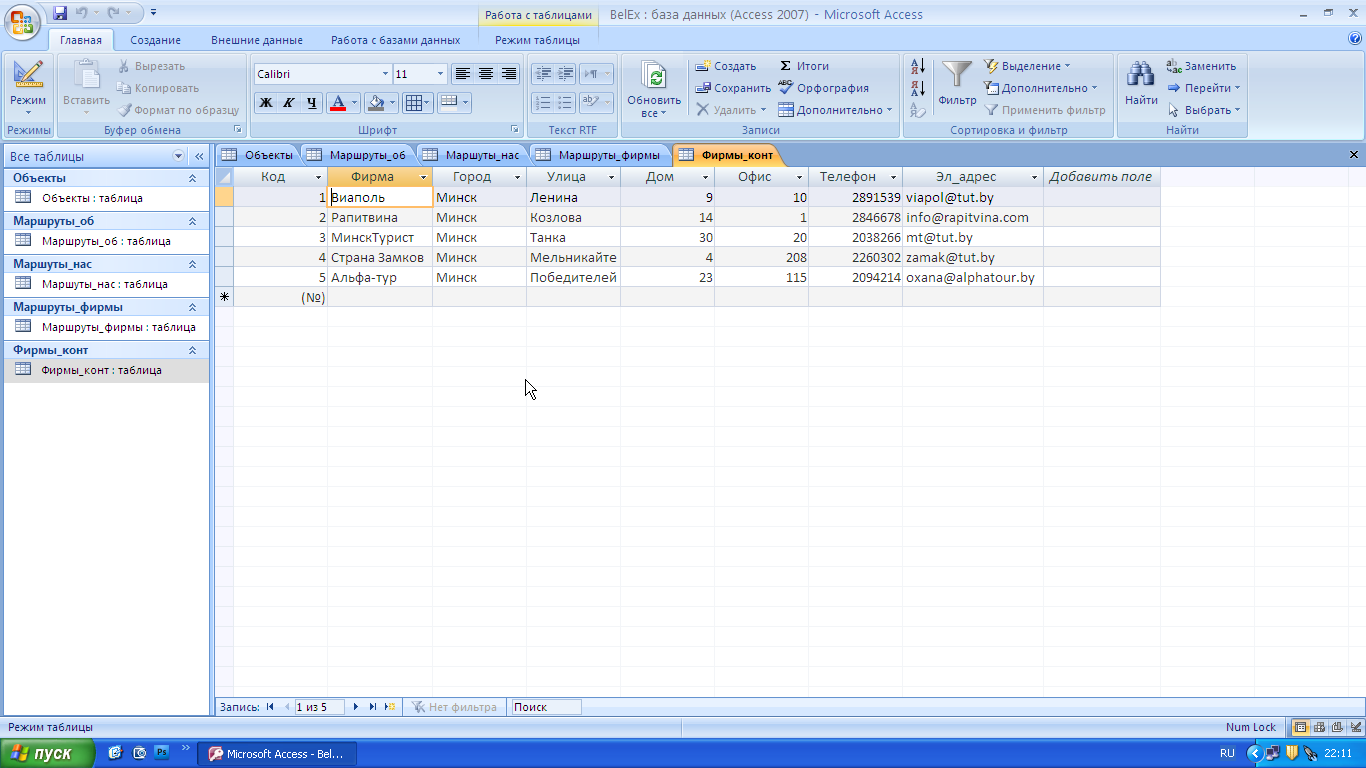Open Итоги totals button

pos(804,66)
